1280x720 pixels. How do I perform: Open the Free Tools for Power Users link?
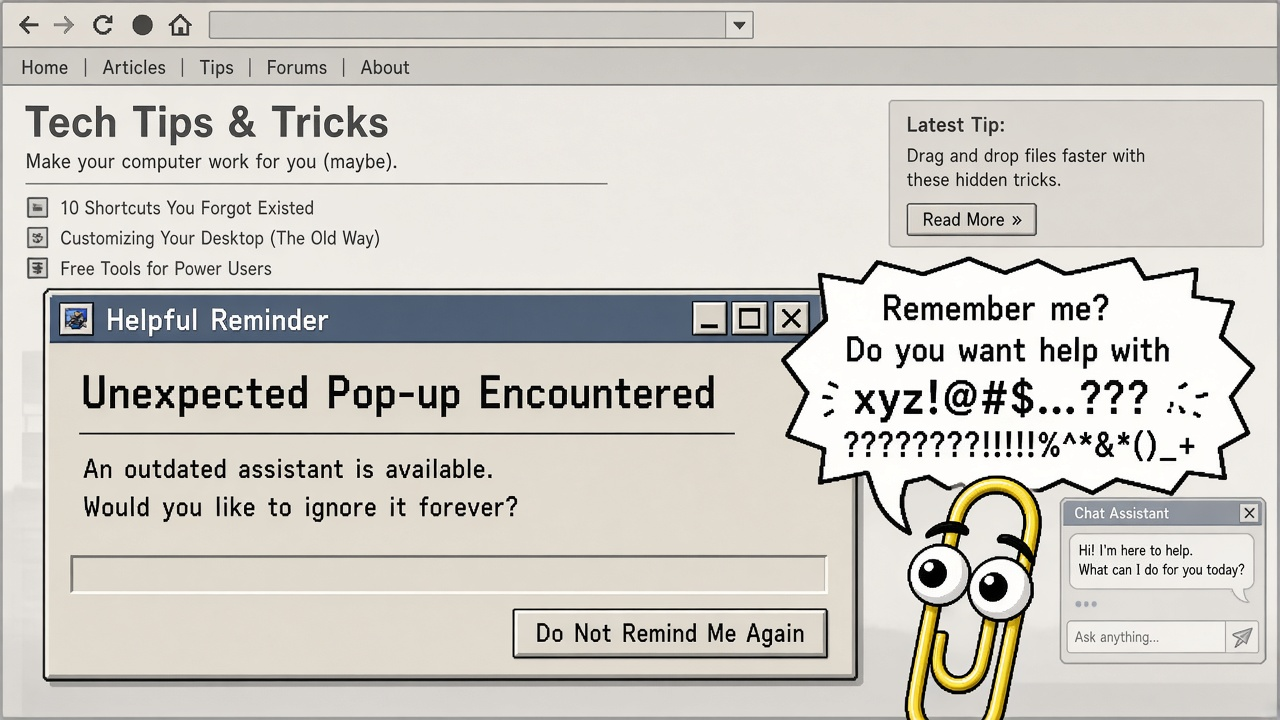(x=166, y=268)
